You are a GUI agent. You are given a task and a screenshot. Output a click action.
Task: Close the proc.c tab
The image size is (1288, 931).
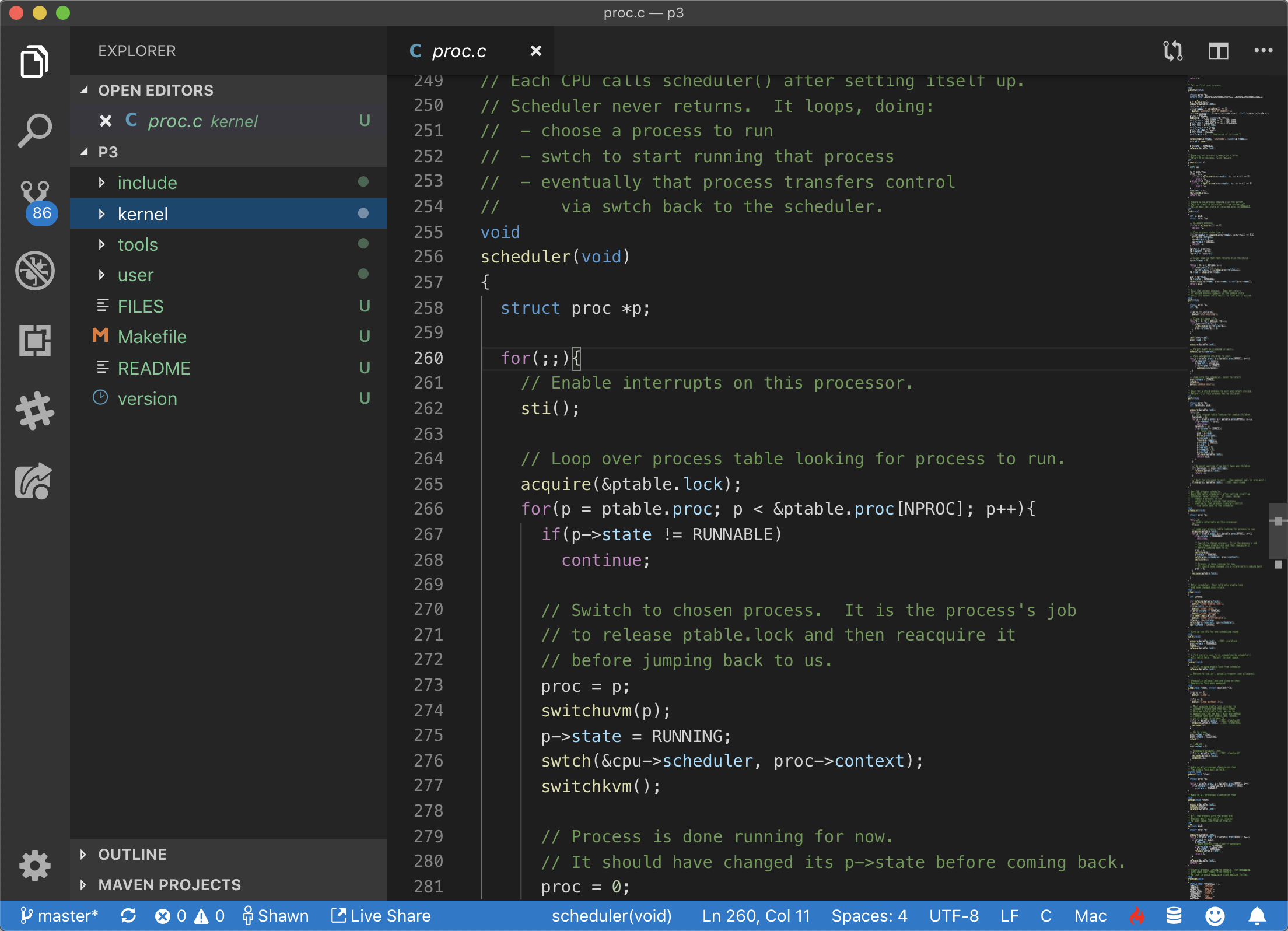pyautogui.click(x=535, y=51)
